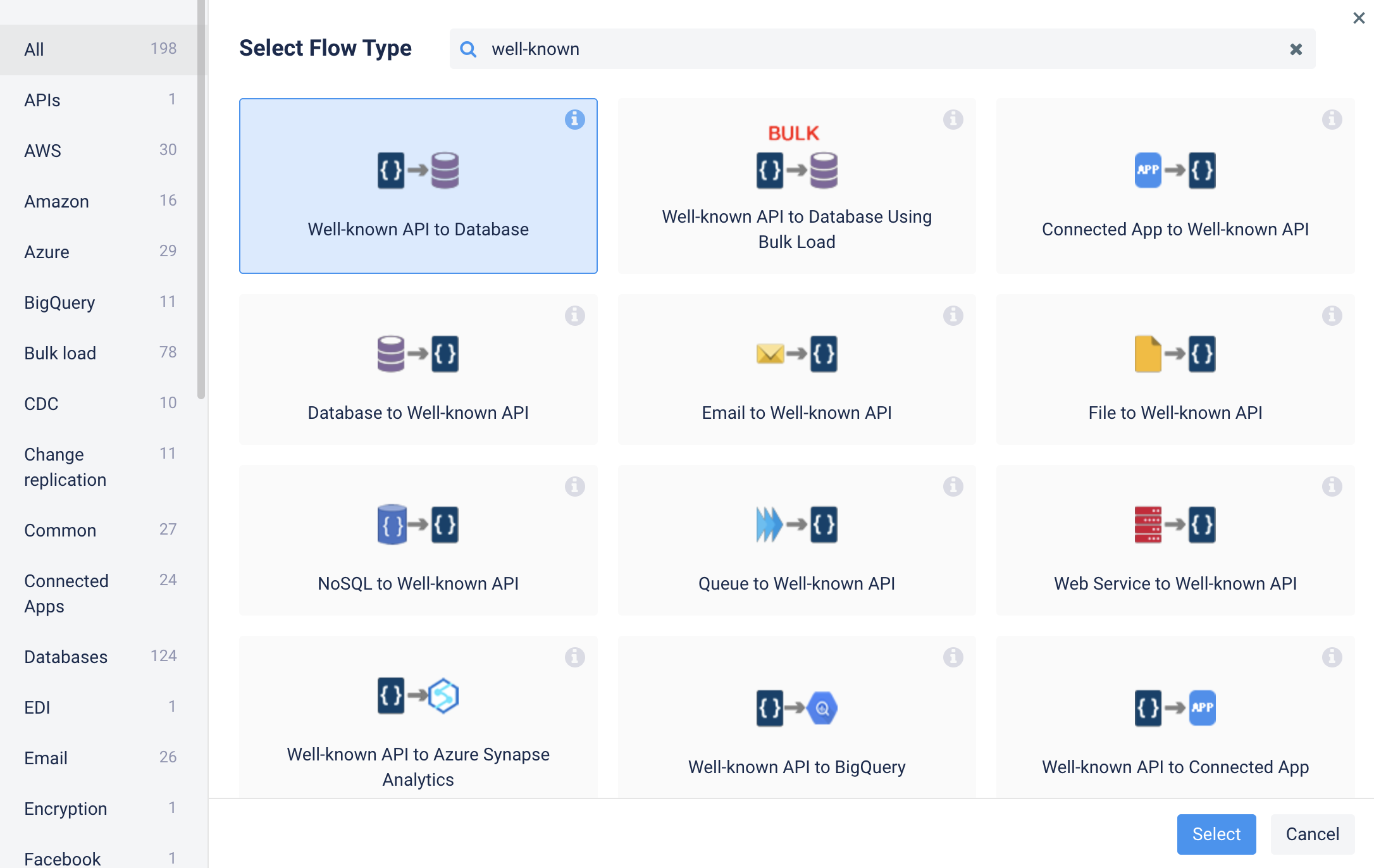Click the Well-known API to Database flow icon

click(418, 170)
